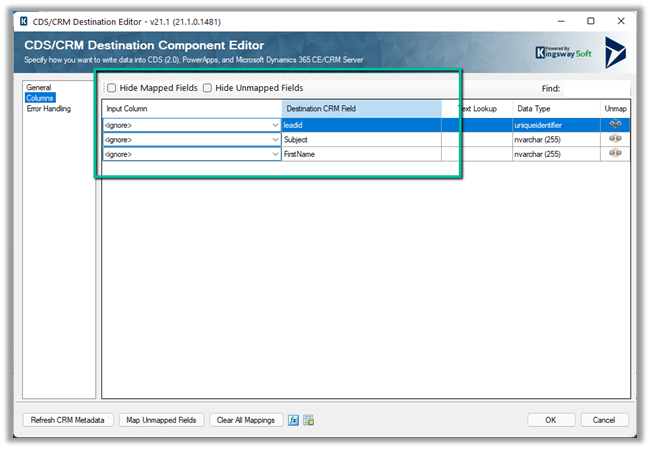The width and height of the screenshot is (650, 449).
Task: Click the unmap icon for the Subject row
Action: pos(615,140)
